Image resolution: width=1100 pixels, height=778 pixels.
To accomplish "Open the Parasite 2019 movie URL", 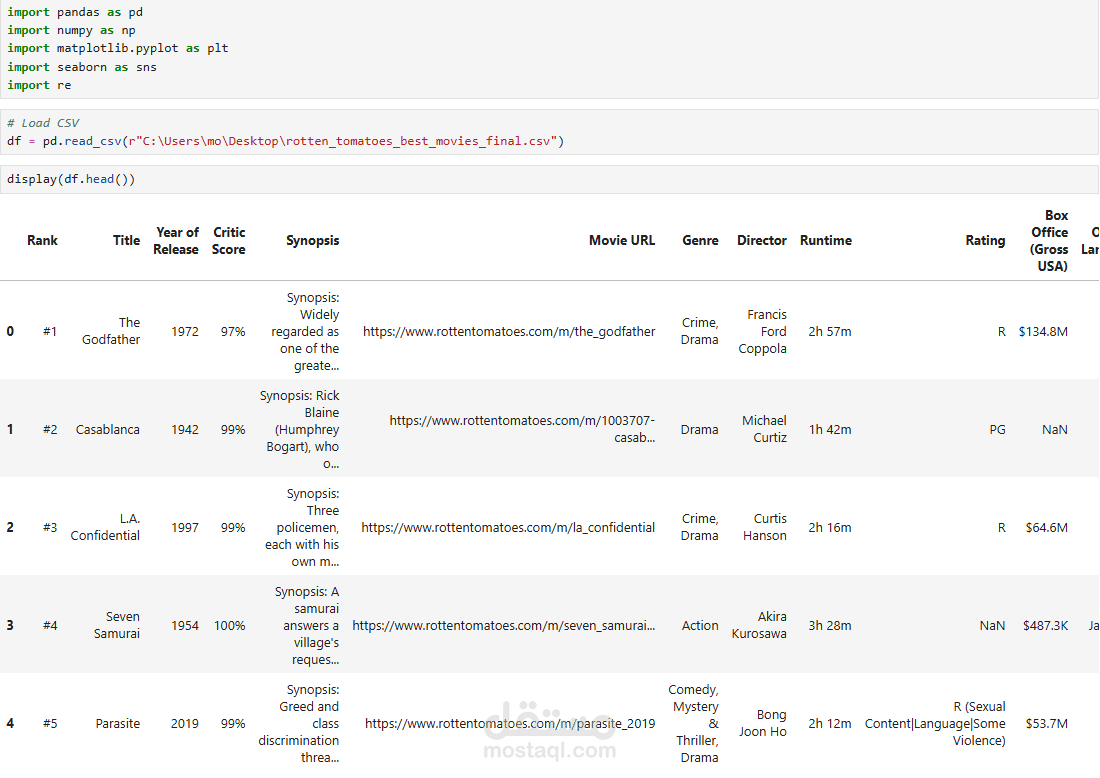I will (510, 724).
